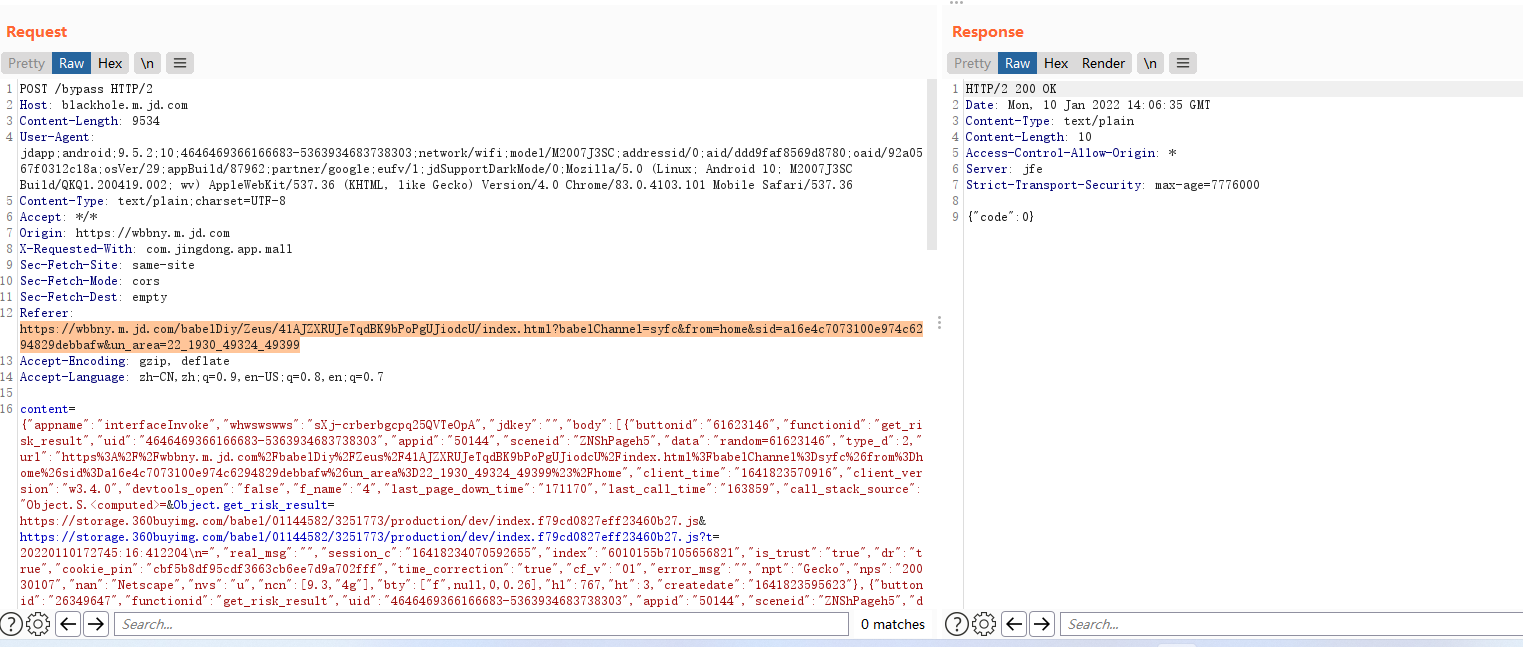
Task: Go to previous match in Request search
Action: pos(67,624)
